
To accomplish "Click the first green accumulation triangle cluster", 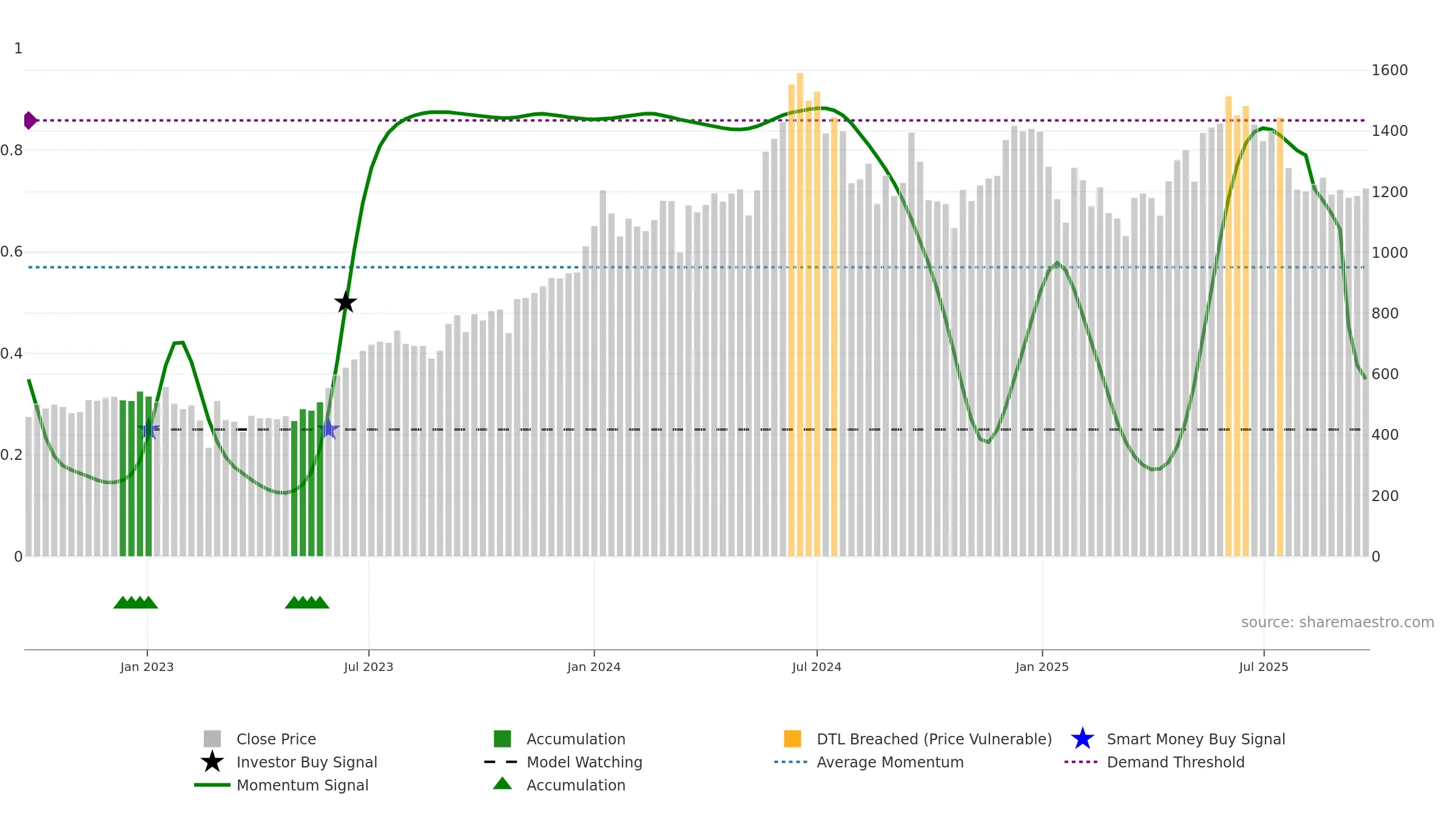I will coord(135,602).
